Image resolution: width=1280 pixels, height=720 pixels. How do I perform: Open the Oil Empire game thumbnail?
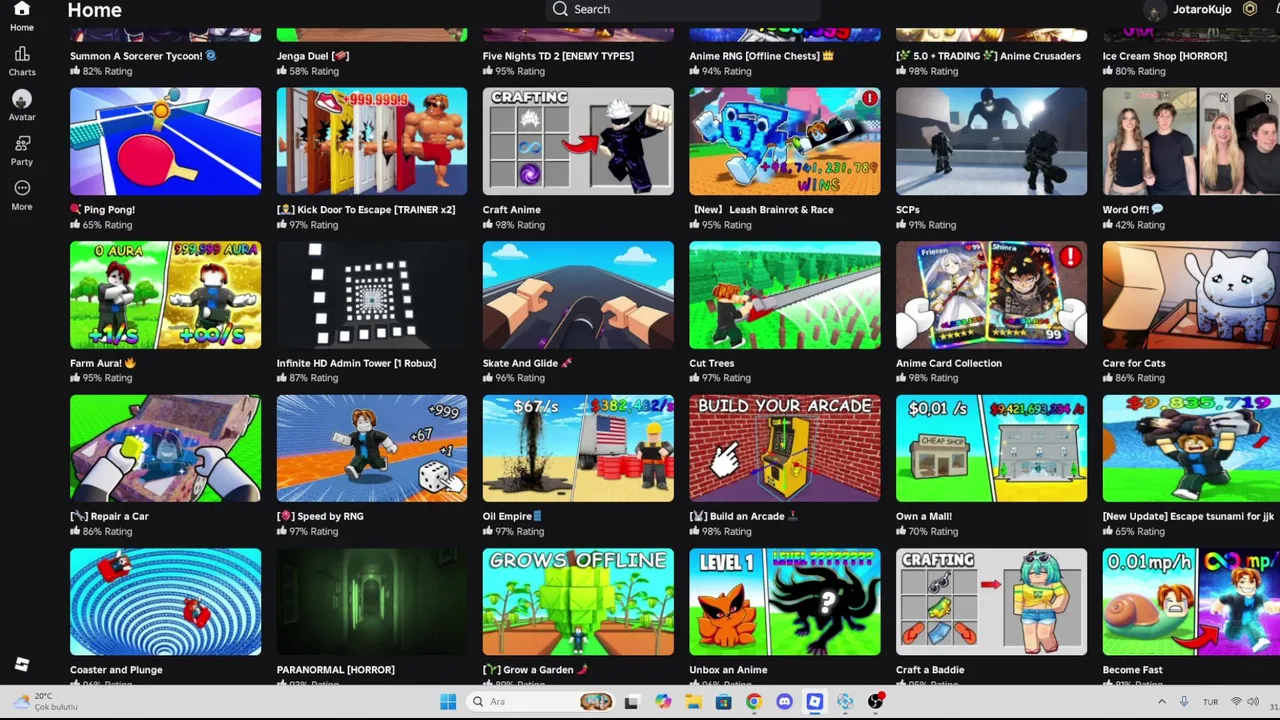pyautogui.click(x=578, y=448)
